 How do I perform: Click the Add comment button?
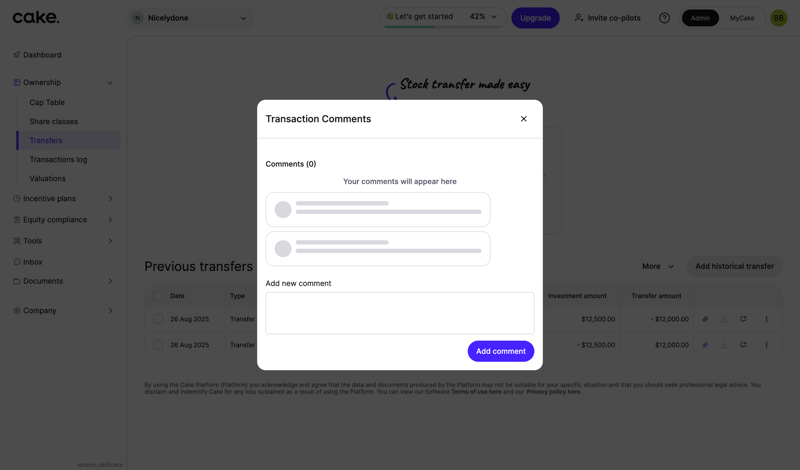coord(500,351)
